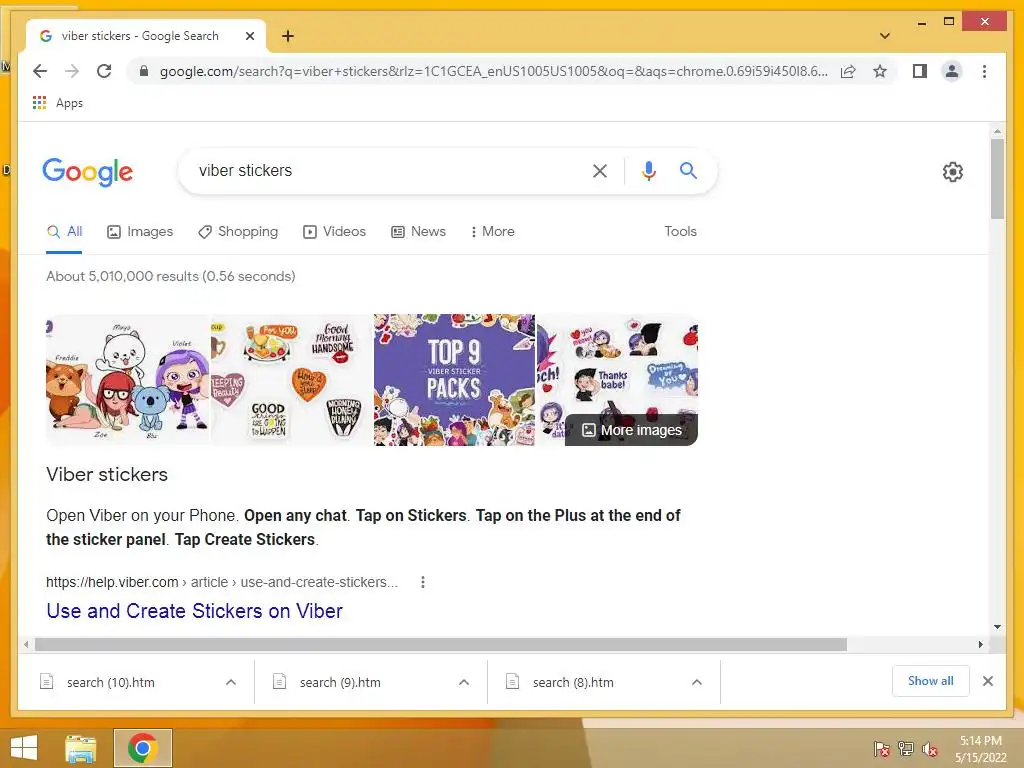
Task: Click the padlock site info icon
Action: point(144,71)
